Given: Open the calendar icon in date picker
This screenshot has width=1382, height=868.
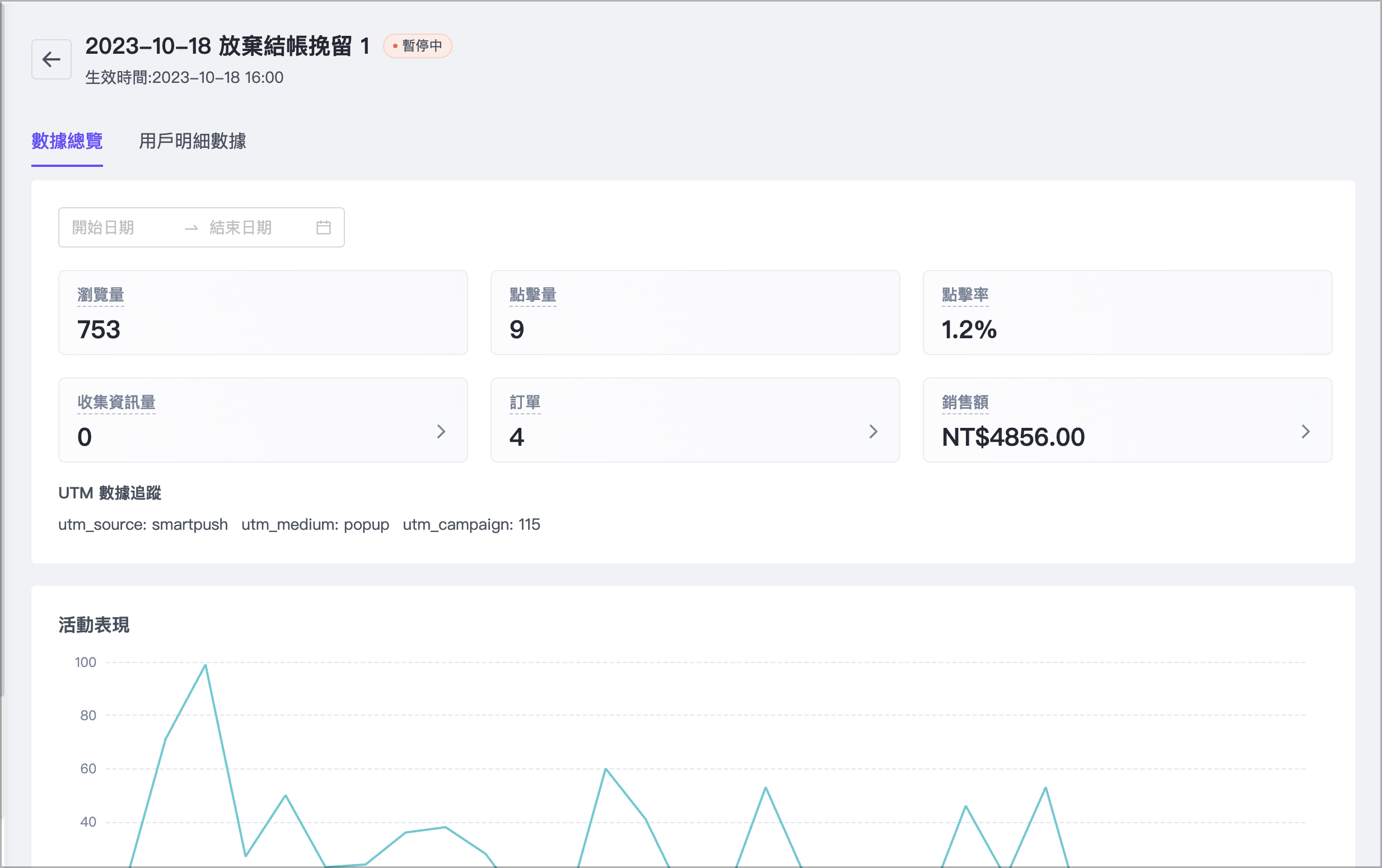Looking at the screenshot, I should 323,227.
